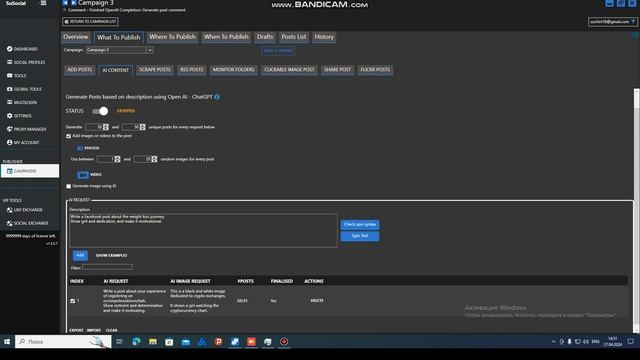Enable Generate image using AI checkbox
640x360 pixels.
coord(69,186)
